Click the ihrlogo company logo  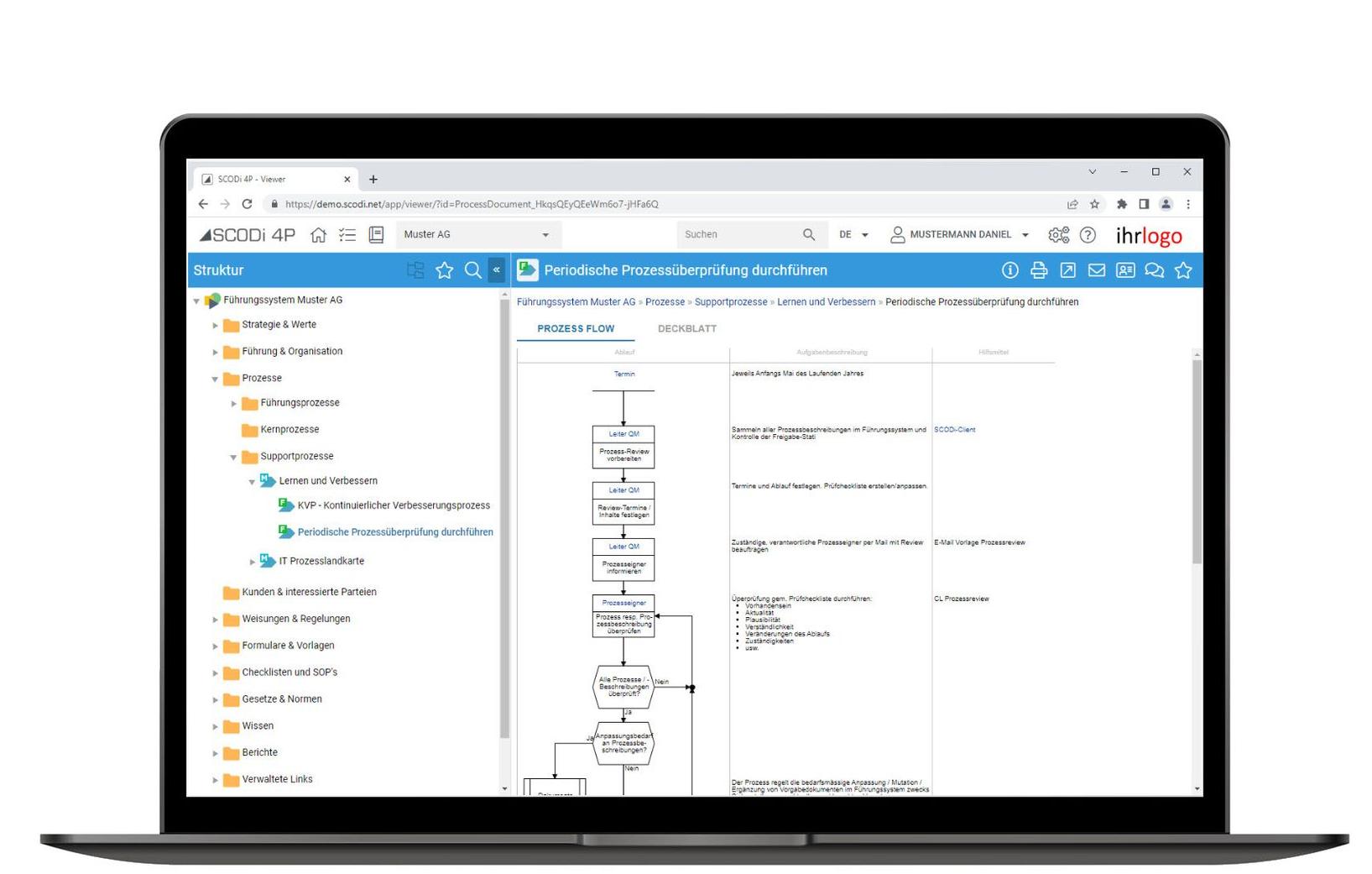pos(1149,236)
